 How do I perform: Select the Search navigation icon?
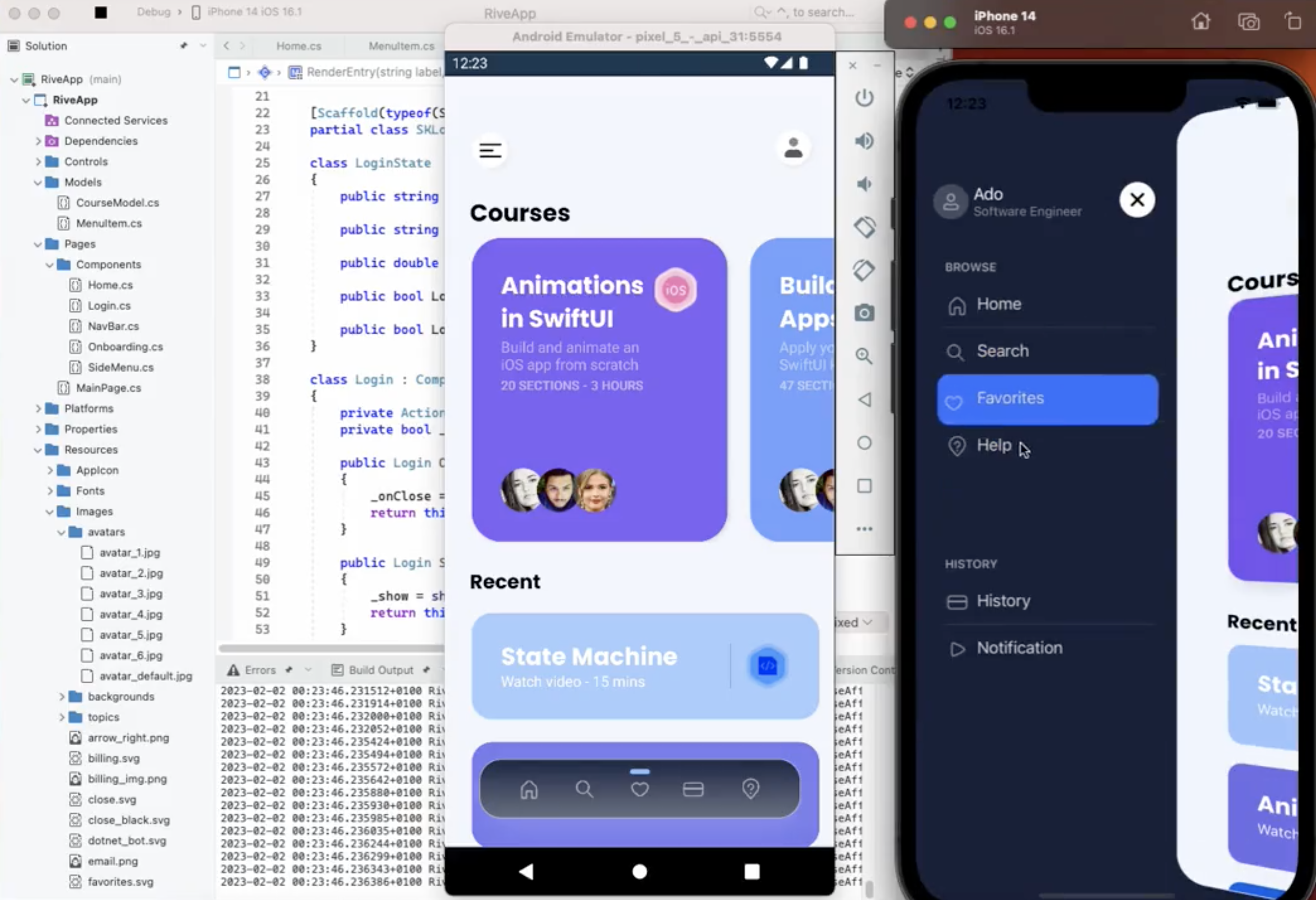(584, 790)
